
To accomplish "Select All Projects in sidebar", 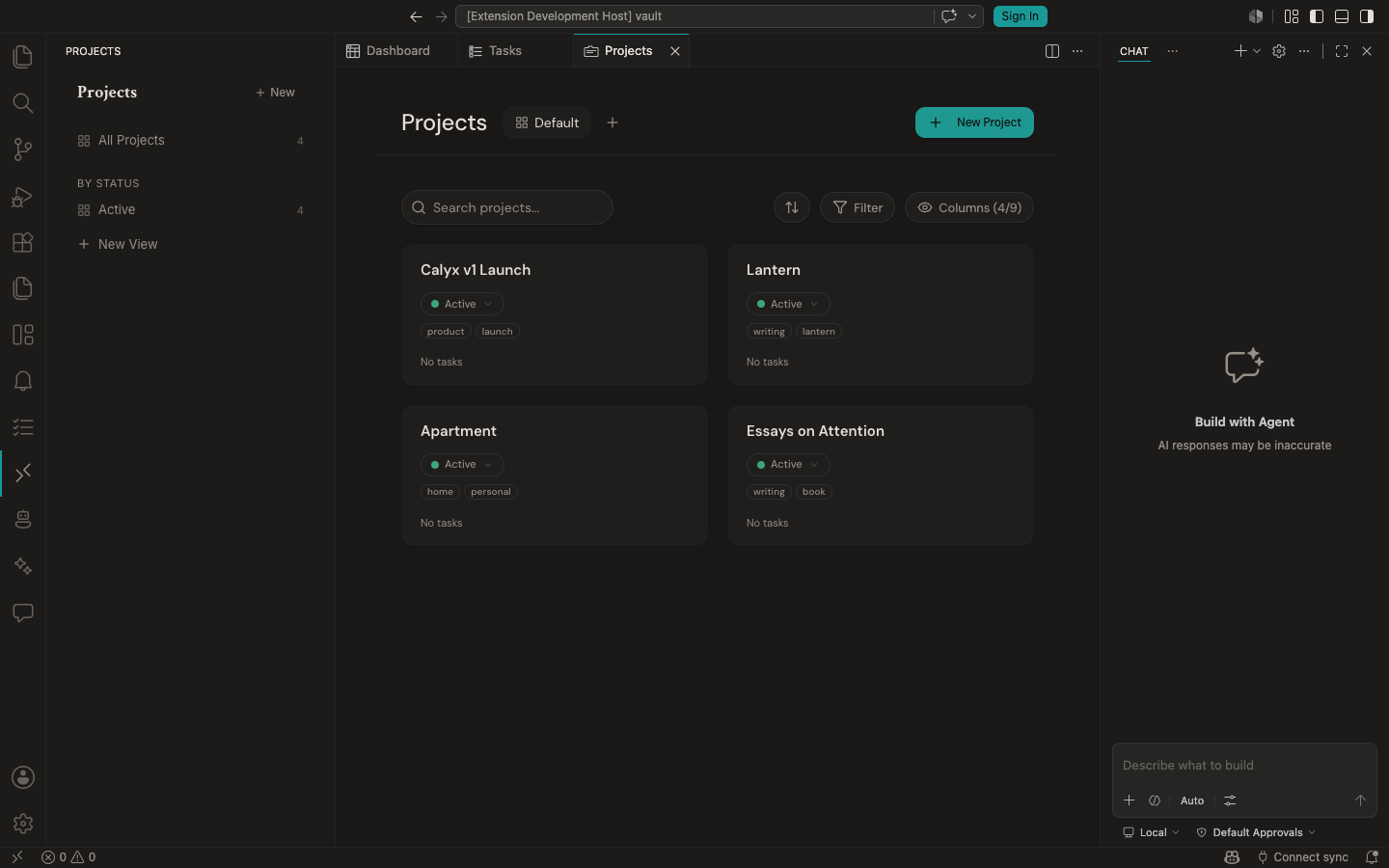I will (191, 141).
